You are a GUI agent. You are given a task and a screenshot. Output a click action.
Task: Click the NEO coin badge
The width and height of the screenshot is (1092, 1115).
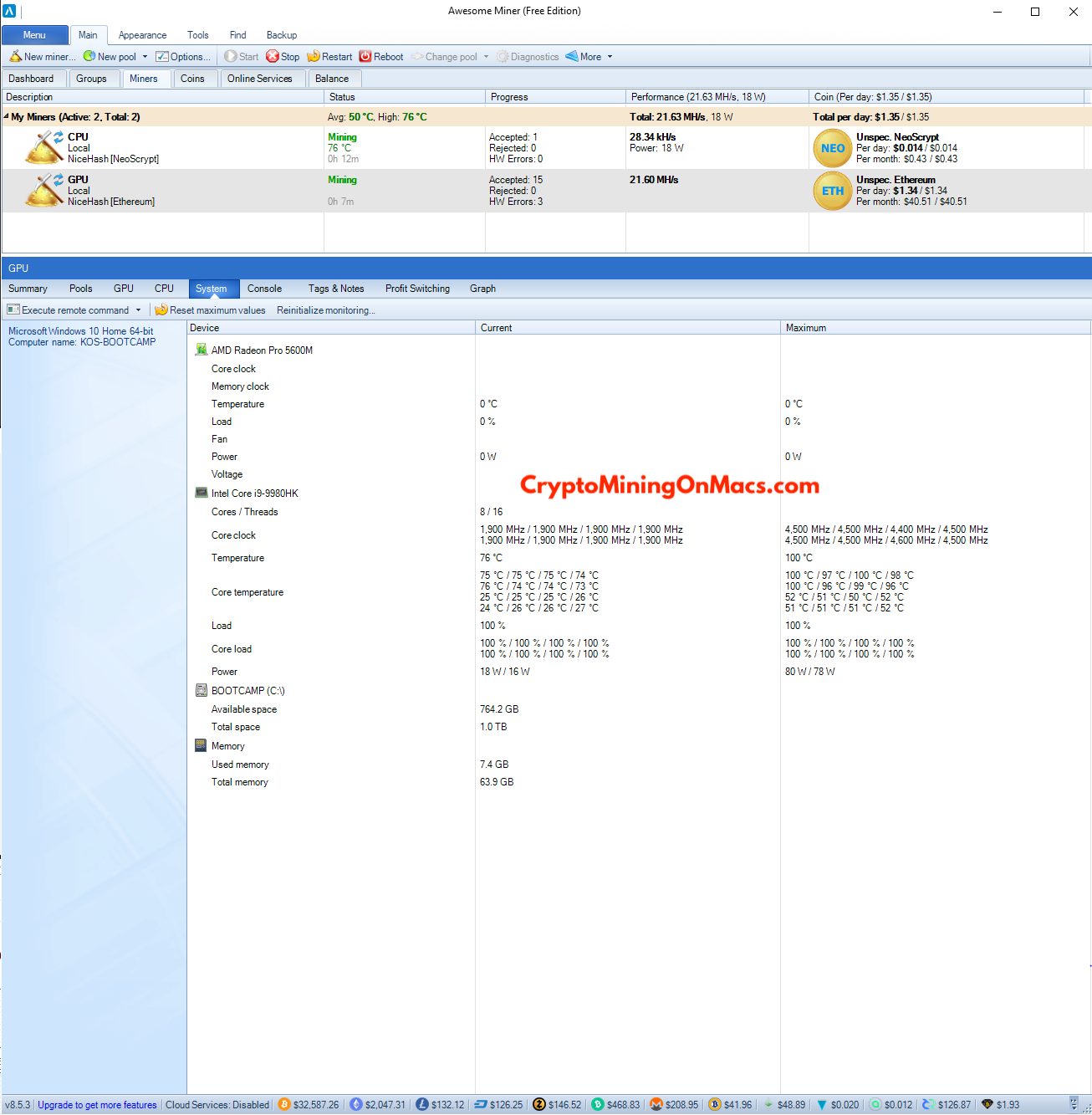pos(833,148)
